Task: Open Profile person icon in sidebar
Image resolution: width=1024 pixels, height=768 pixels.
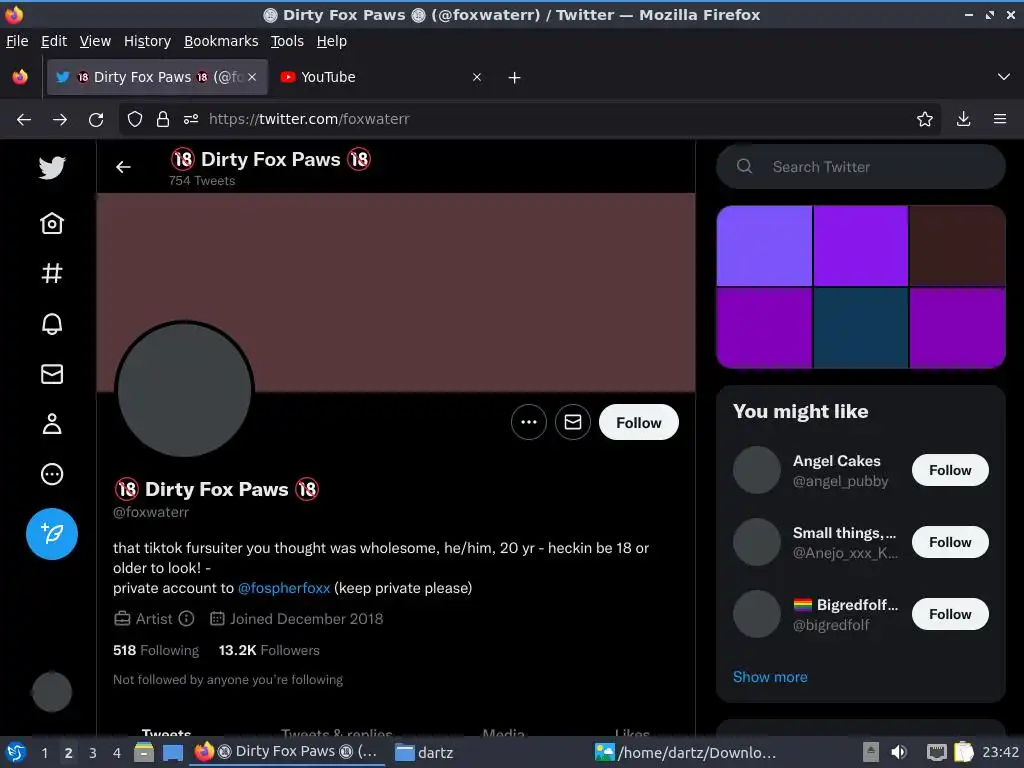Action: [x=52, y=424]
